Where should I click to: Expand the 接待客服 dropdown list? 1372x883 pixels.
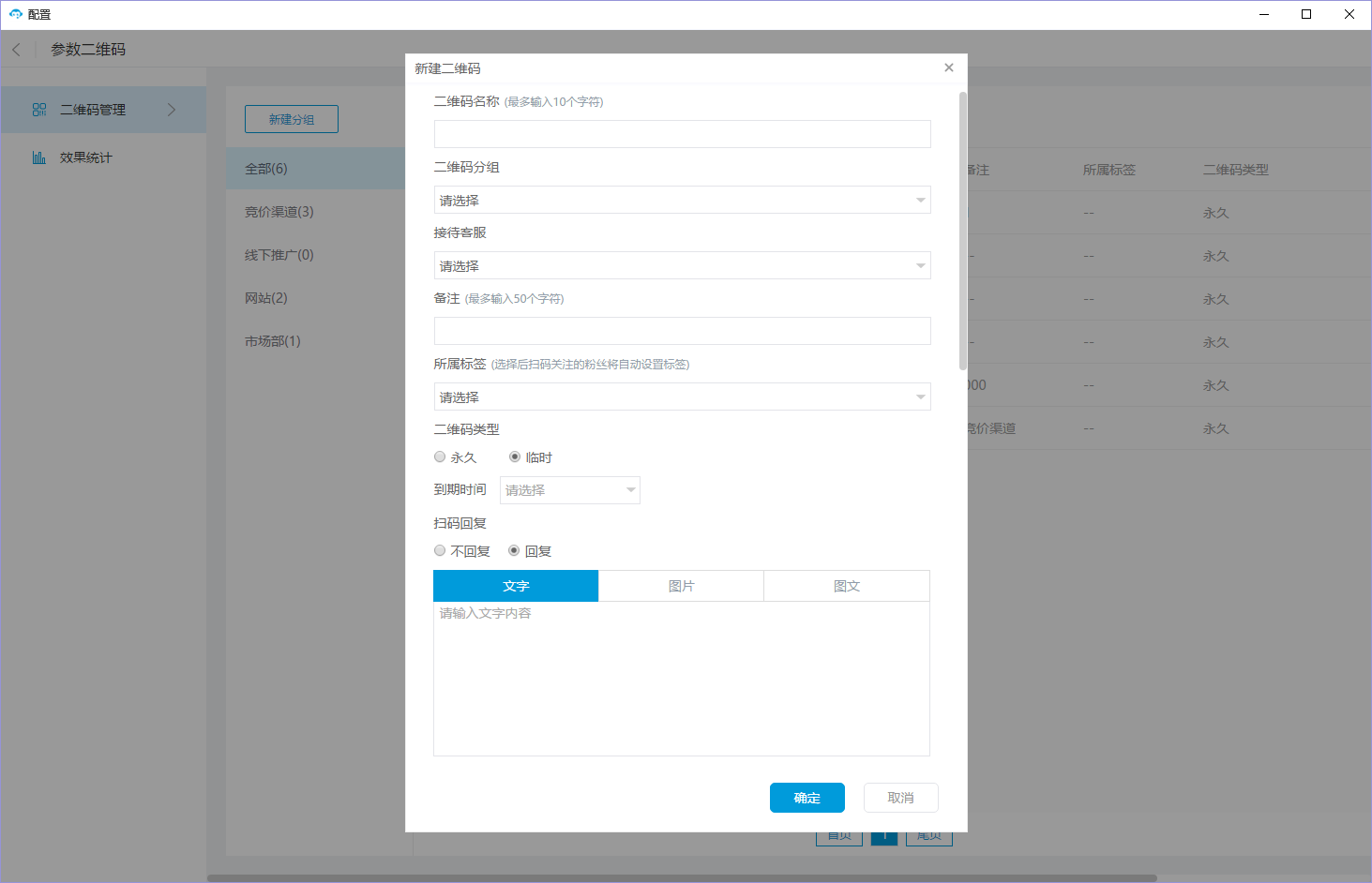click(682, 265)
